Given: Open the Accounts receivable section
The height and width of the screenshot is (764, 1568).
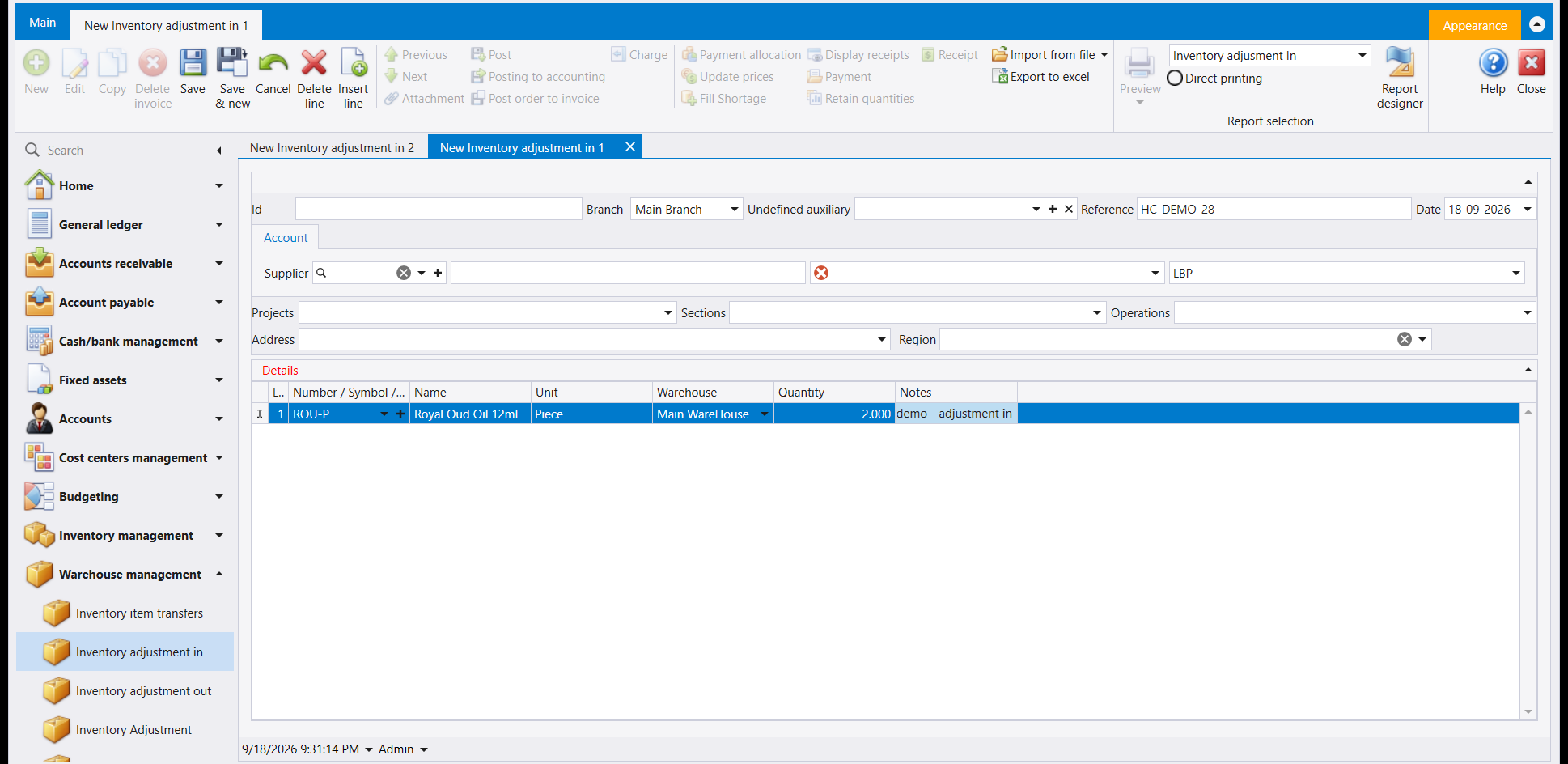Looking at the screenshot, I should click(125, 264).
